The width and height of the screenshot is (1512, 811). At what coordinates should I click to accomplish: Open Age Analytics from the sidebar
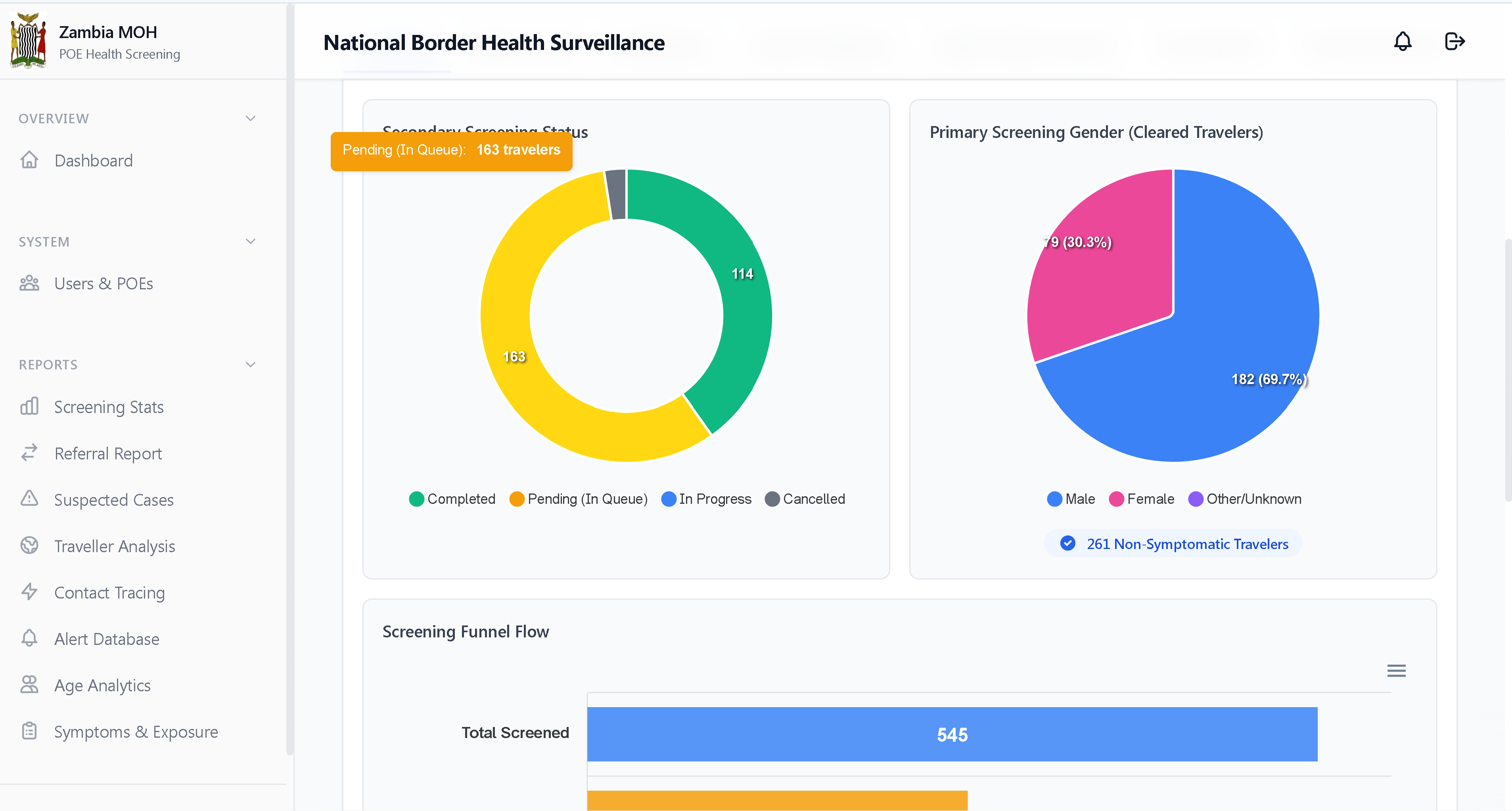coord(102,684)
